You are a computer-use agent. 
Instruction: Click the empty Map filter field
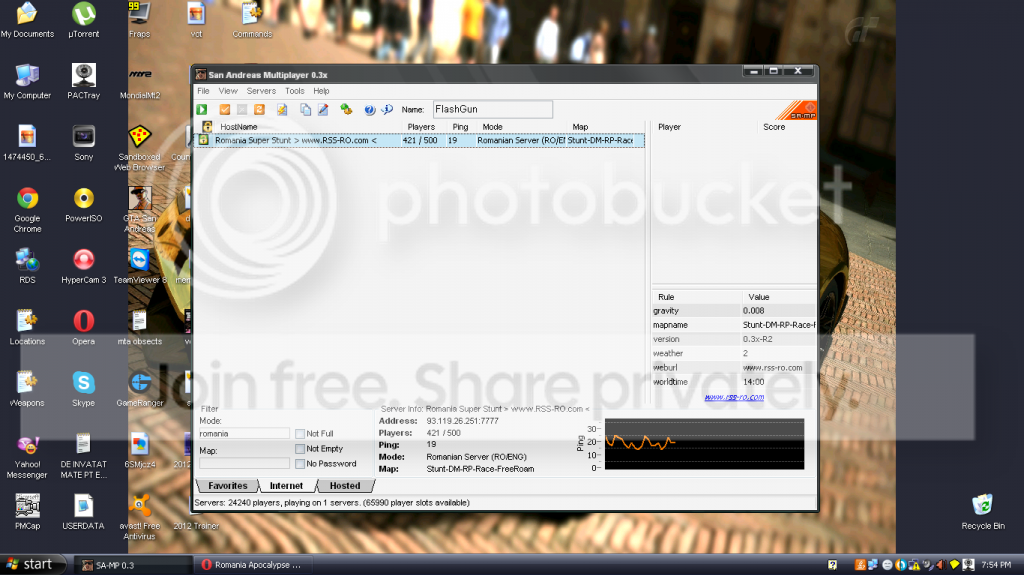click(x=244, y=463)
